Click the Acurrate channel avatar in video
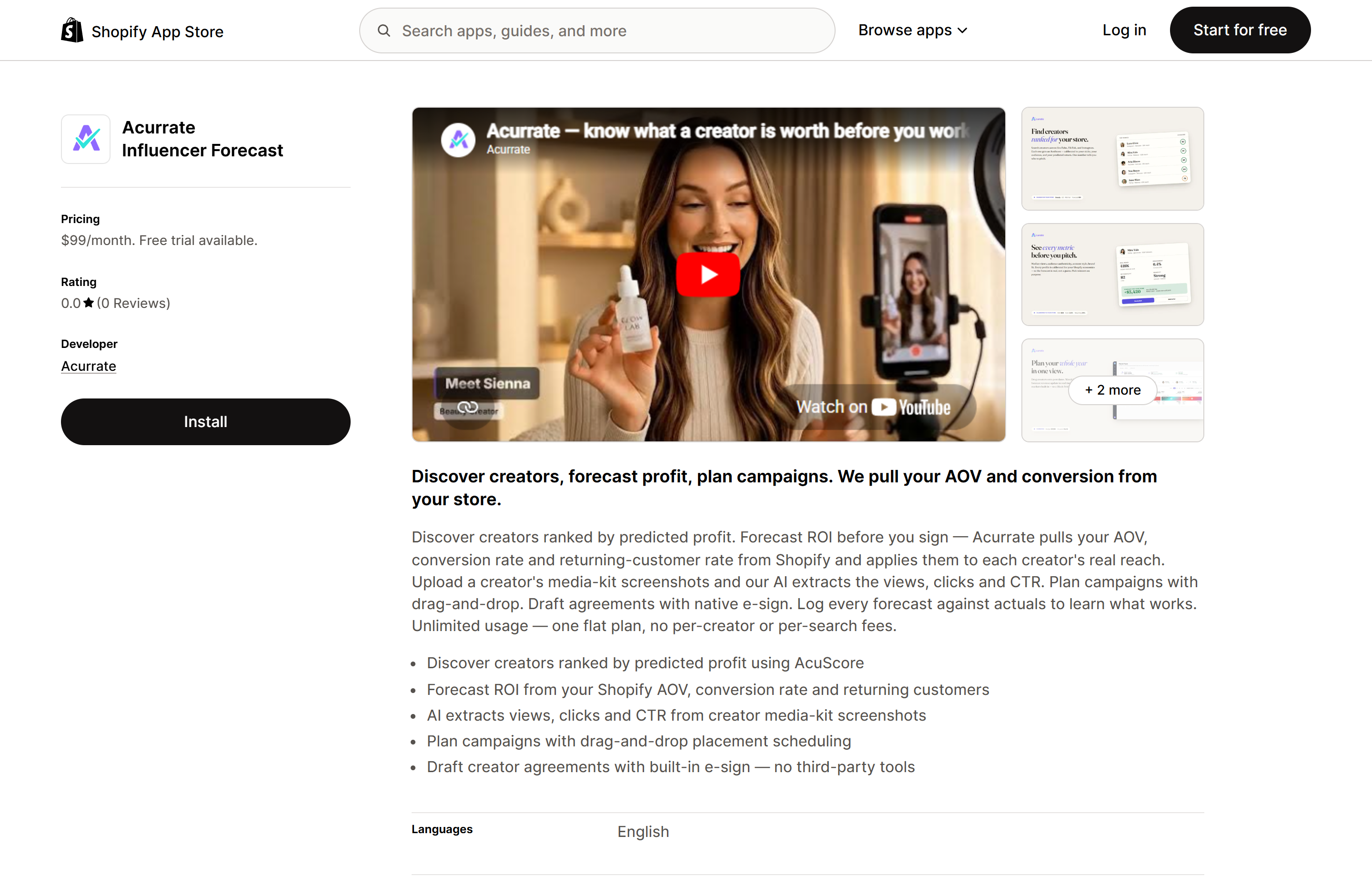 point(458,139)
